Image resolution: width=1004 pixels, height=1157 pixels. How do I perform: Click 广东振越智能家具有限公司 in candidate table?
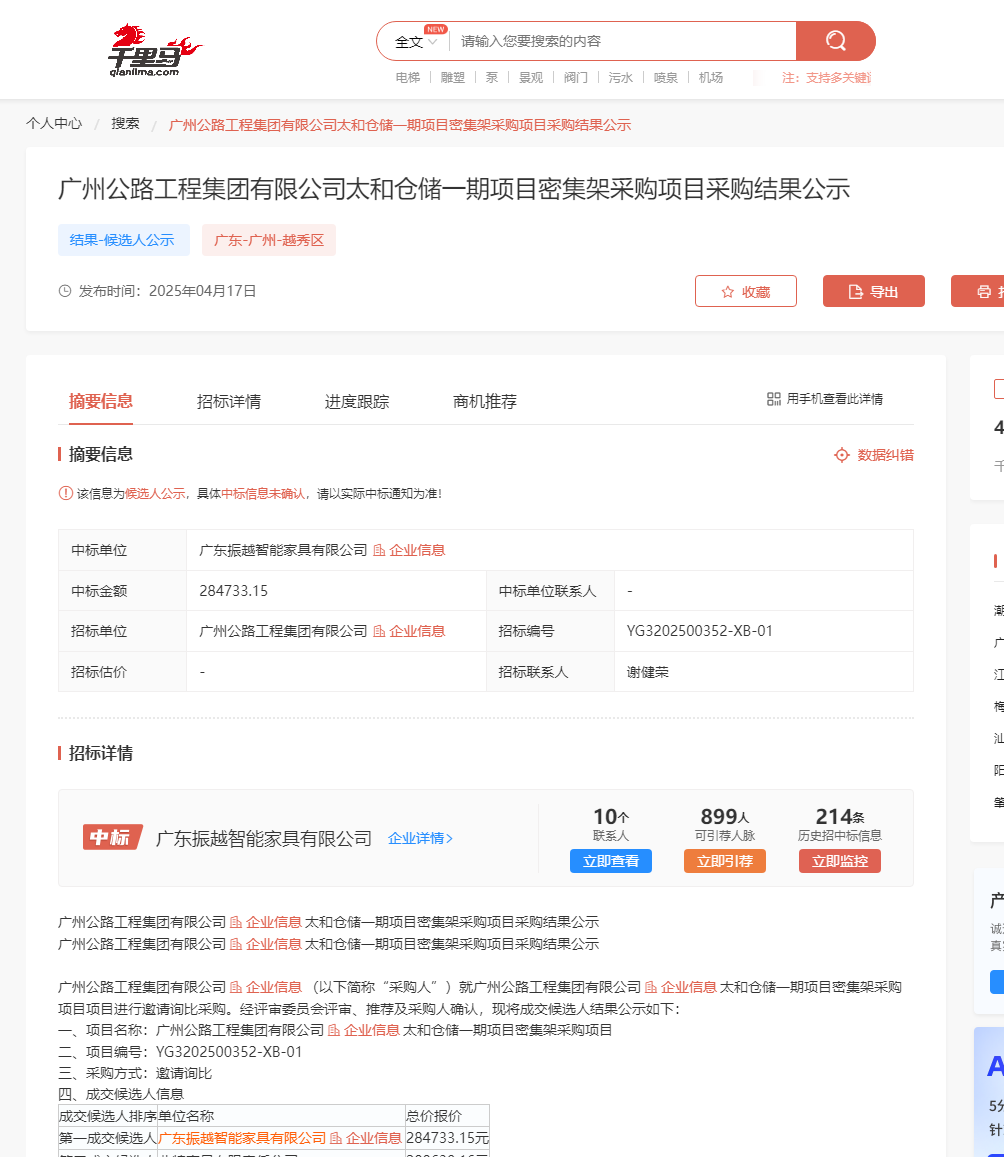242,1138
